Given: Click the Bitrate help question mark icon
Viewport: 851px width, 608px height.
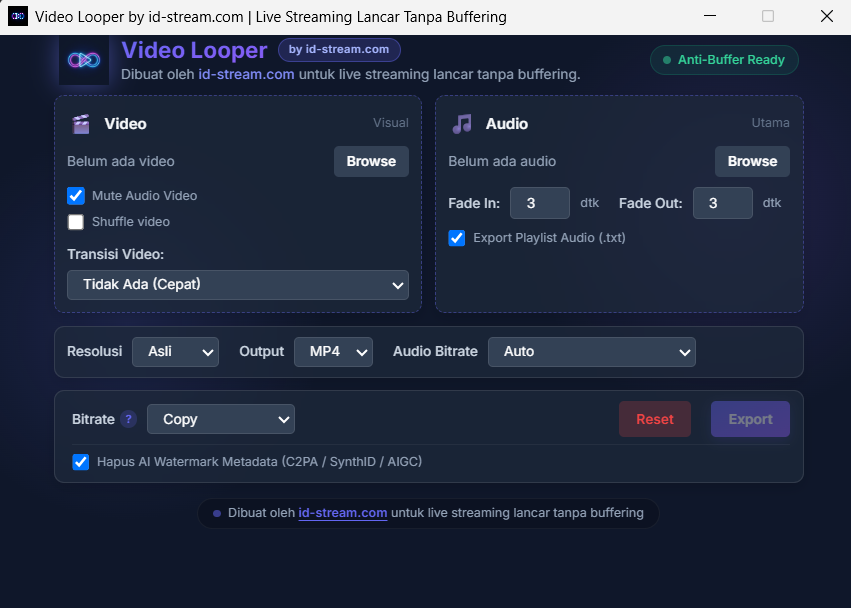Looking at the screenshot, I should coord(129,419).
